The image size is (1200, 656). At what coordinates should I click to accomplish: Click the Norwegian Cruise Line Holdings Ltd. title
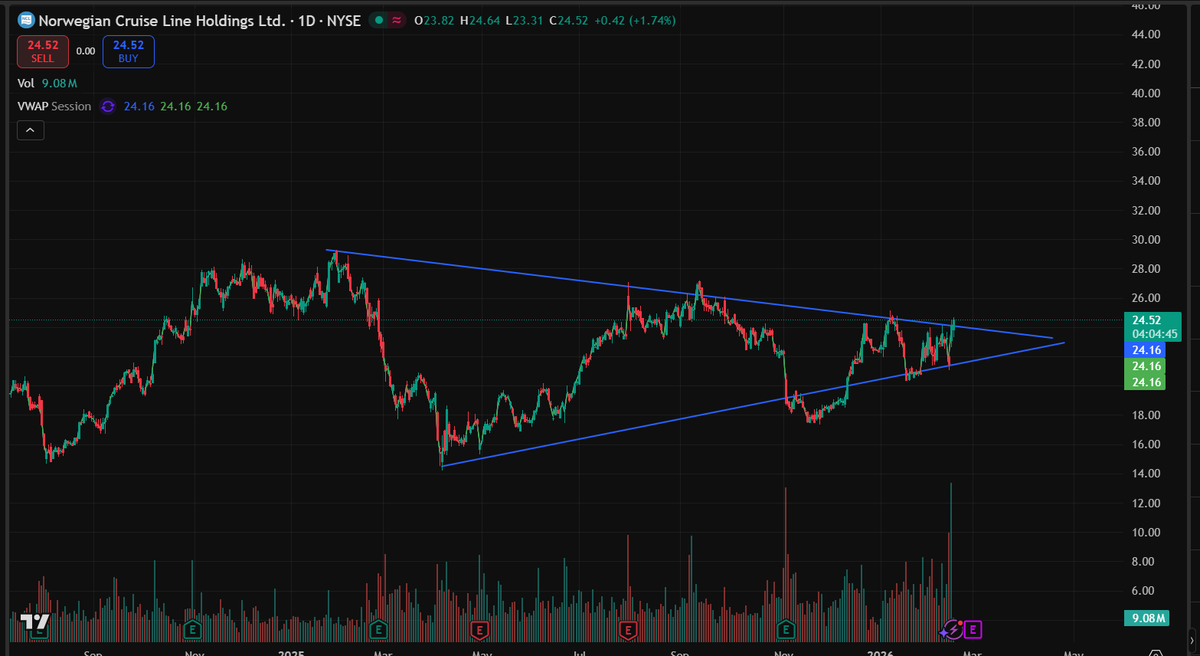(161, 20)
